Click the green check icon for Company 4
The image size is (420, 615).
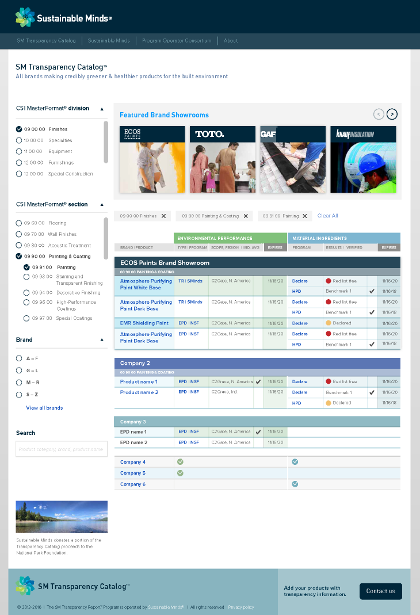pos(180,462)
